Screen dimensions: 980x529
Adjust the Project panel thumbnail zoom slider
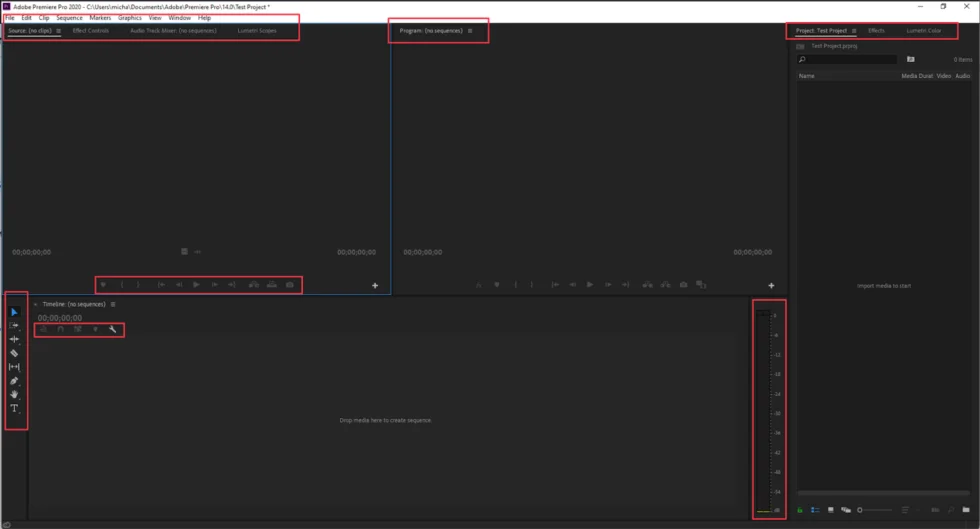click(874, 510)
